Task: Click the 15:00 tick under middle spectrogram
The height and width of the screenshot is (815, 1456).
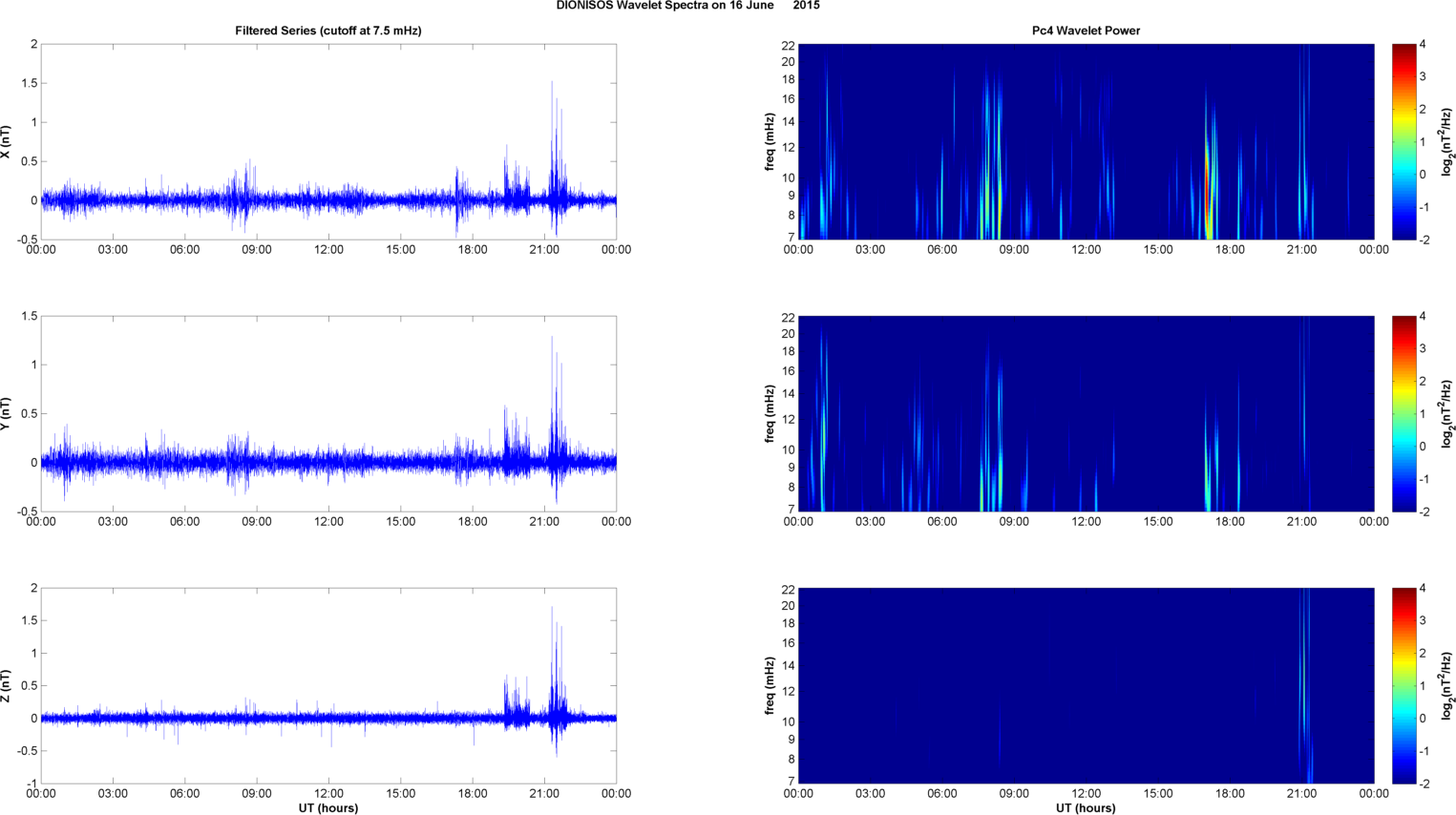Action: (x=1158, y=522)
